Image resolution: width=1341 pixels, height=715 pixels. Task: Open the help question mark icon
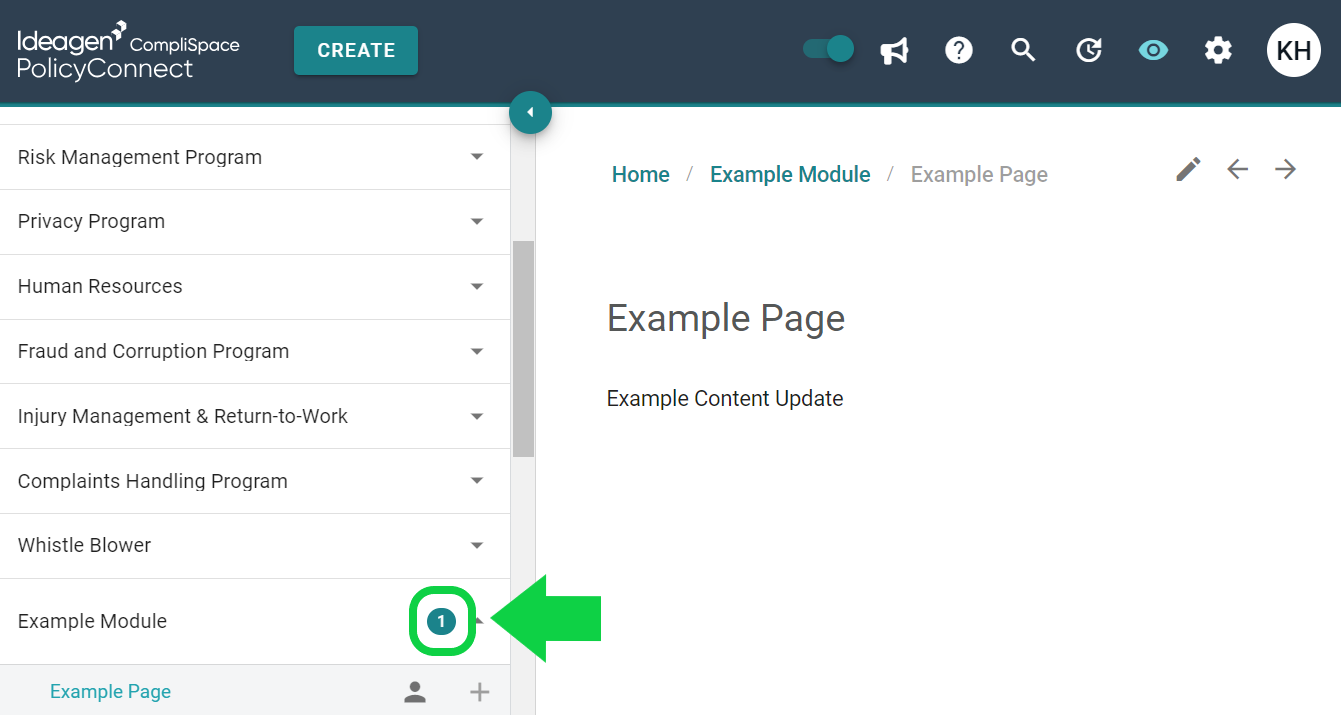[959, 50]
